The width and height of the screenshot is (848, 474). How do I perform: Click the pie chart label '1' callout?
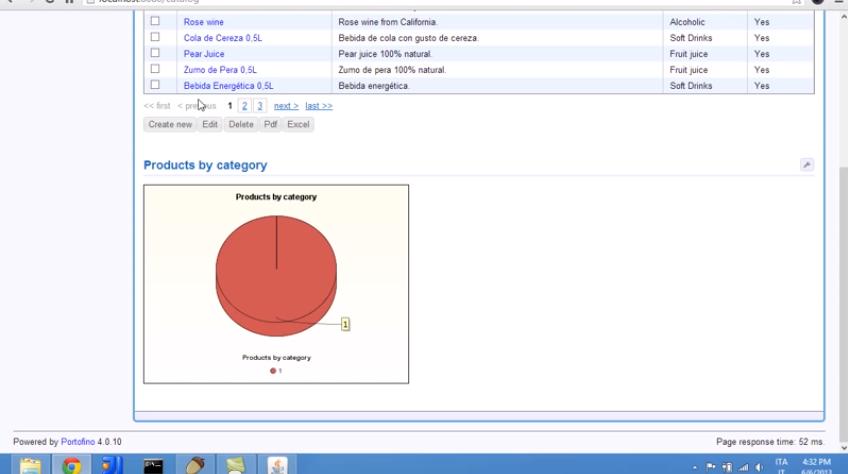[345, 324]
